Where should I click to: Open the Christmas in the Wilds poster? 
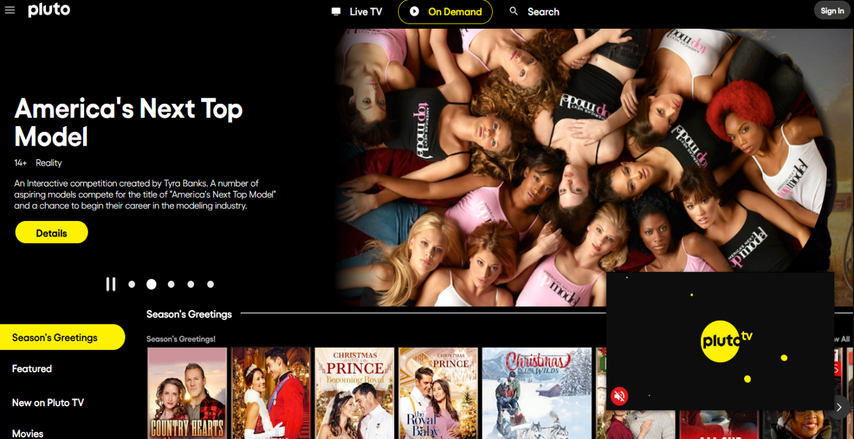pyautogui.click(x=537, y=393)
